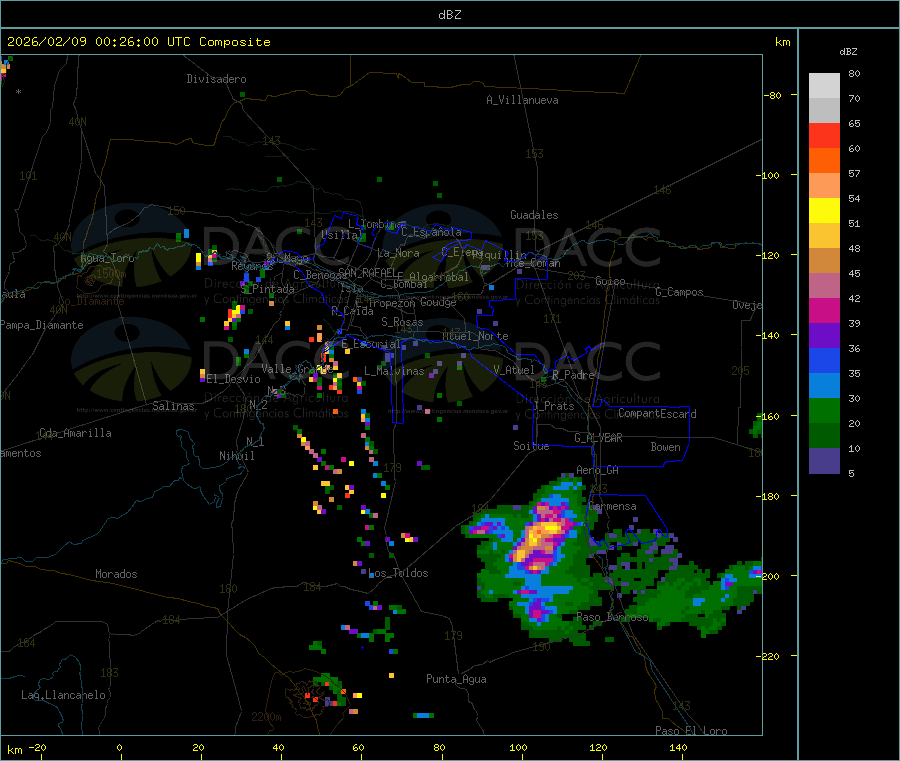Select the green 20 dBZ legend swatch
The width and height of the screenshot is (900, 761).
(824, 410)
